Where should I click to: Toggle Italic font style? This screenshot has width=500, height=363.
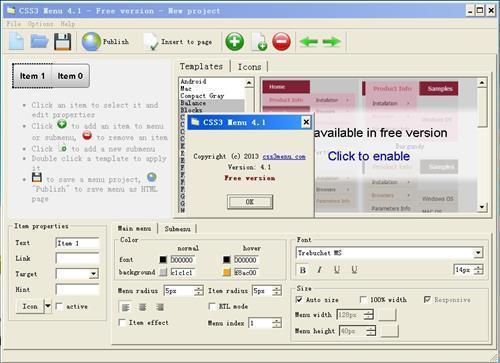[320, 270]
